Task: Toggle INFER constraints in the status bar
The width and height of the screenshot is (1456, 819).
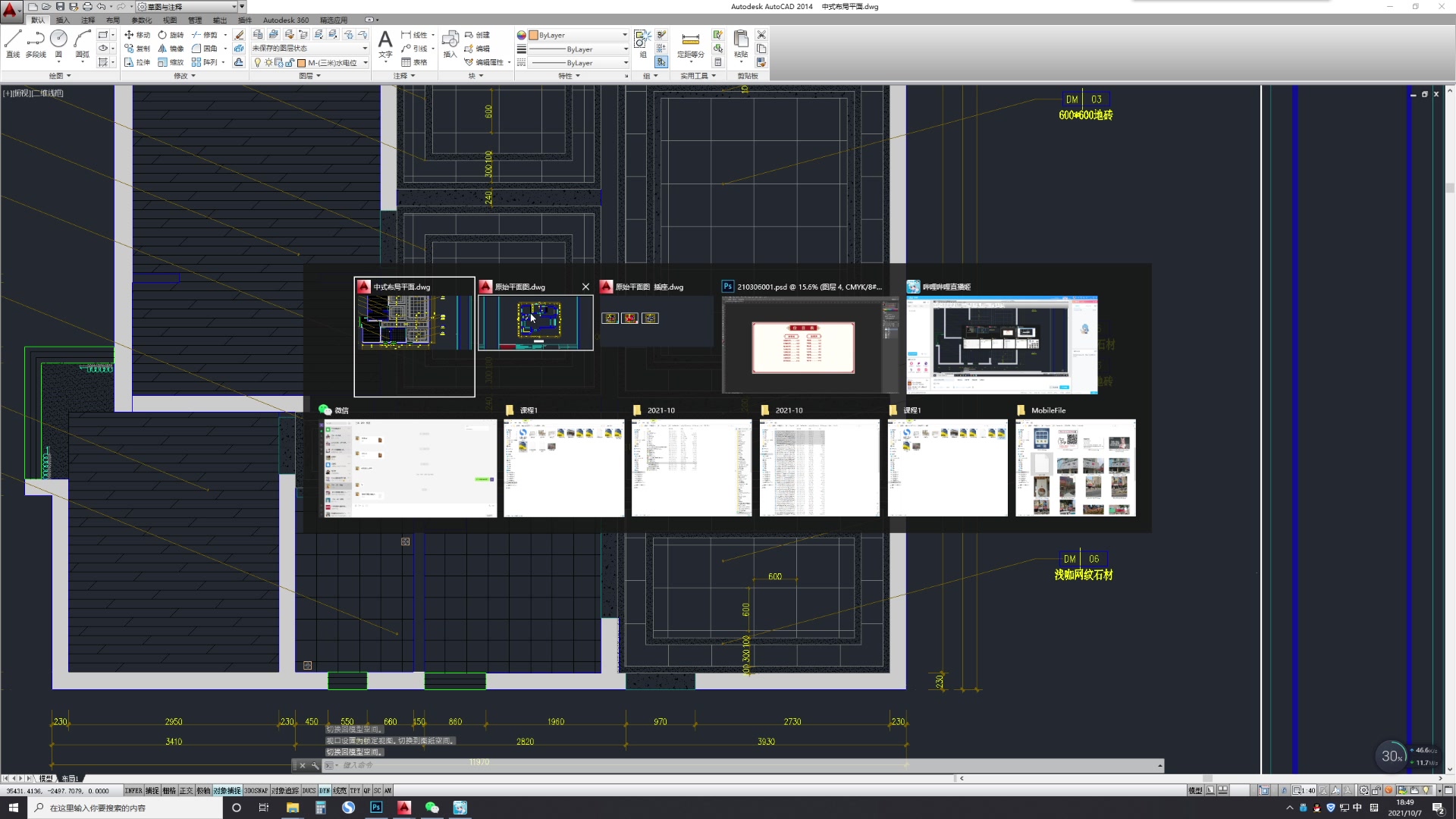Action: point(133,790)
